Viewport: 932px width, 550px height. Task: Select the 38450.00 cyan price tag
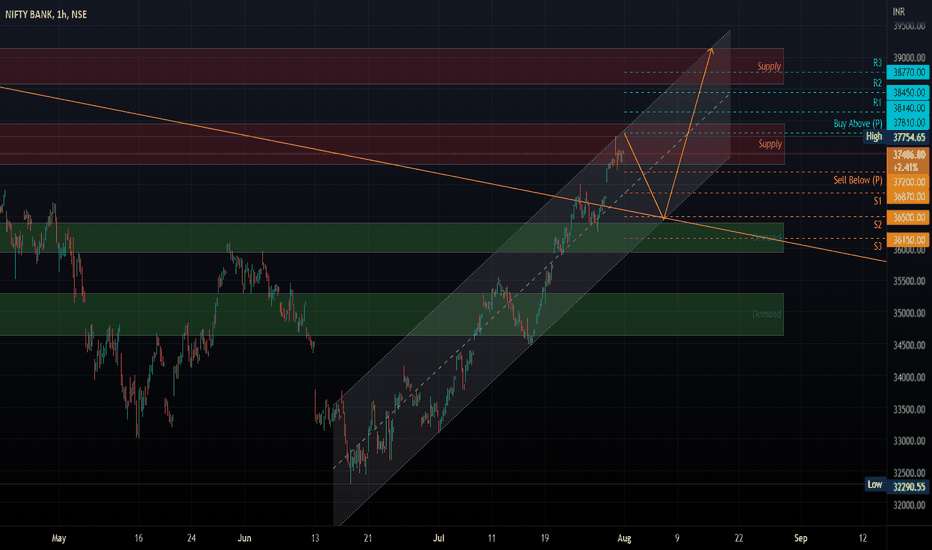[908, 92]
